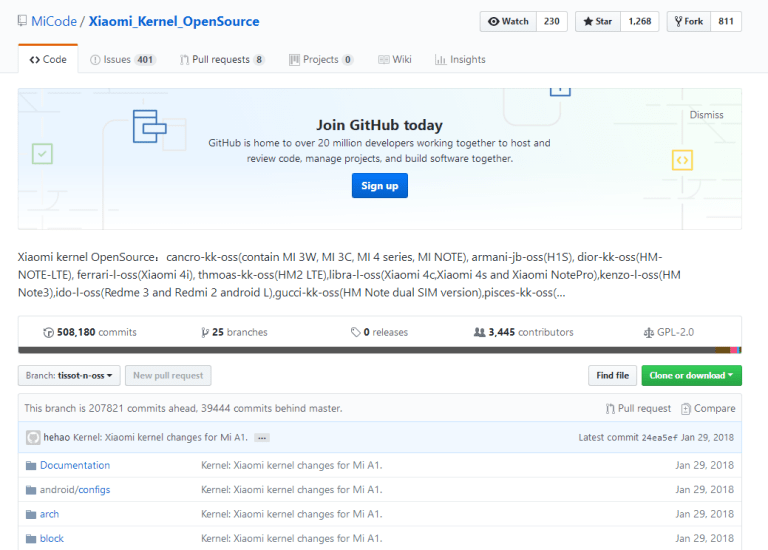Click the Documentation folder icon
The height and width of the screenshot is (550, 768).
[31, 465]
